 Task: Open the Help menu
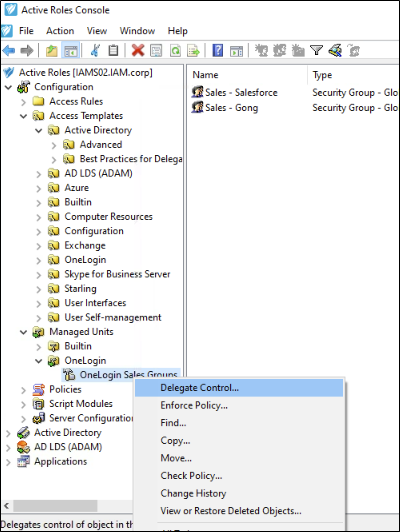click(x=177, y=31)
